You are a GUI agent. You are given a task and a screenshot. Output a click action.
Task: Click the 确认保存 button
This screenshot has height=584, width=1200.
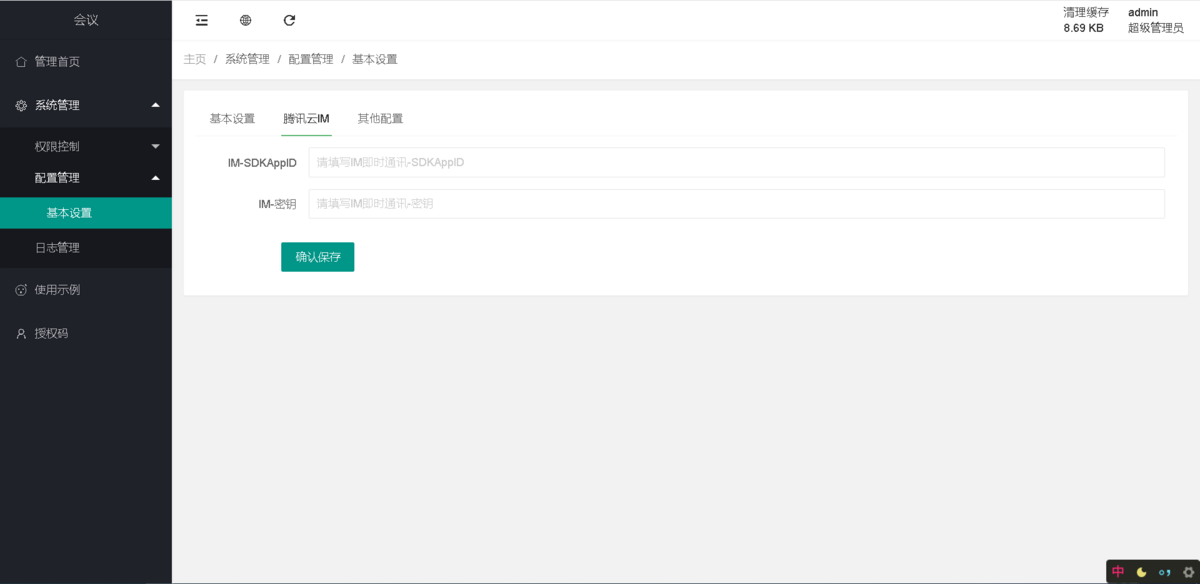coord(317,257)
